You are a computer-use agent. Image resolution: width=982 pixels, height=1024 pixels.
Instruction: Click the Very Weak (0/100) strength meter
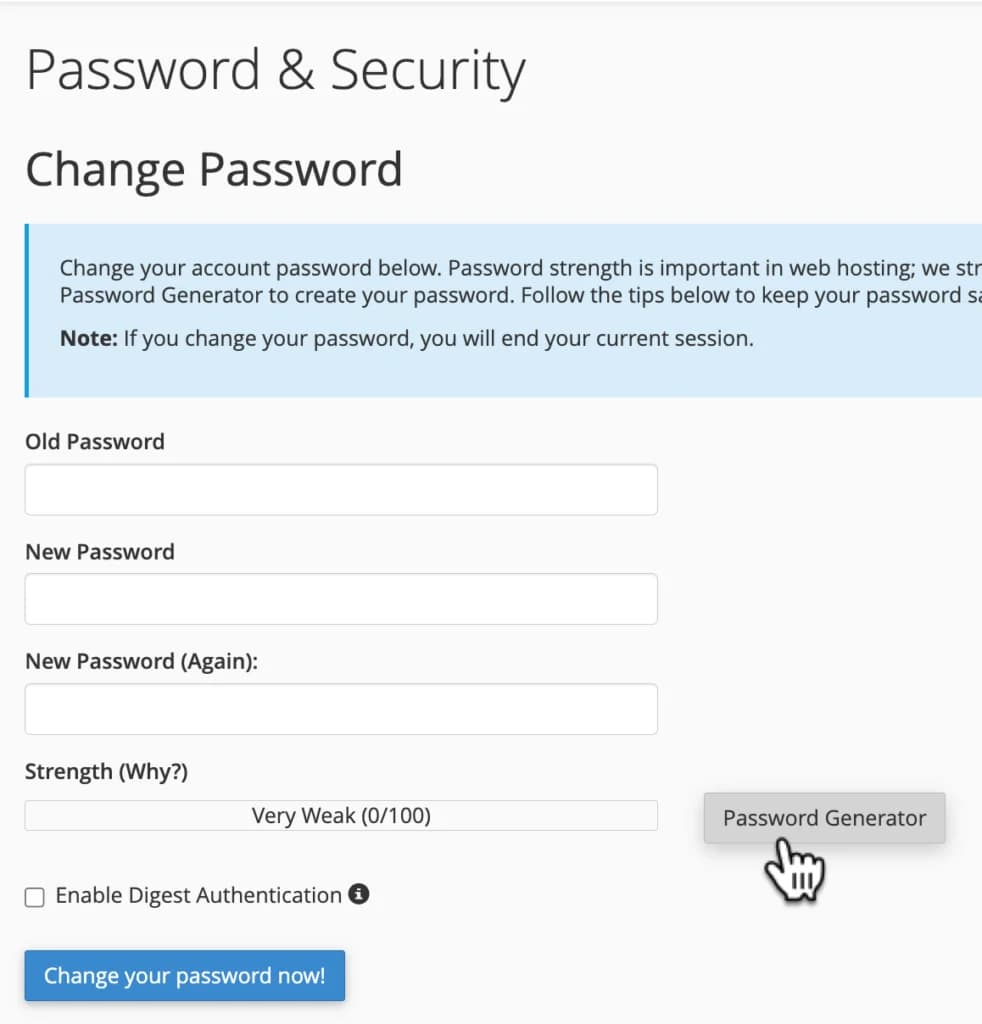[x=340, y=815]
